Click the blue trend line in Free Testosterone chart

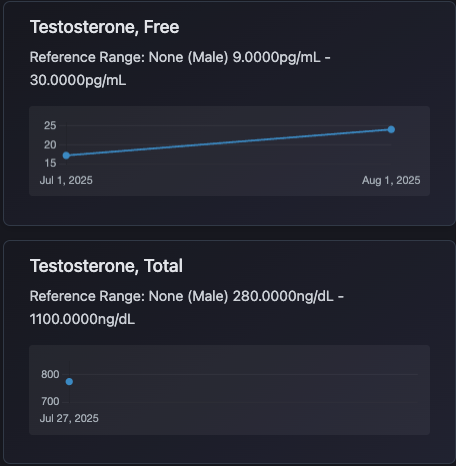point(229,142)
